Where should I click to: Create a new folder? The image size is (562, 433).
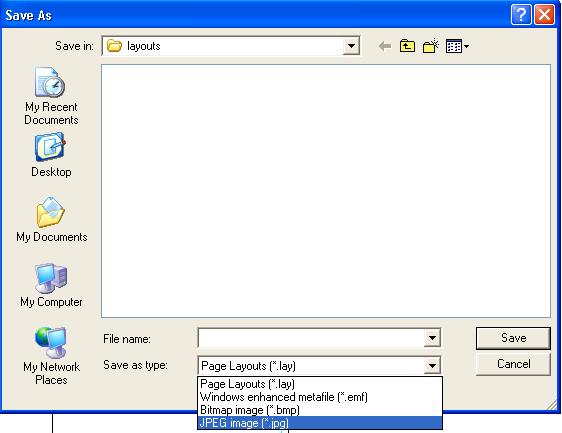click(430, 46)
